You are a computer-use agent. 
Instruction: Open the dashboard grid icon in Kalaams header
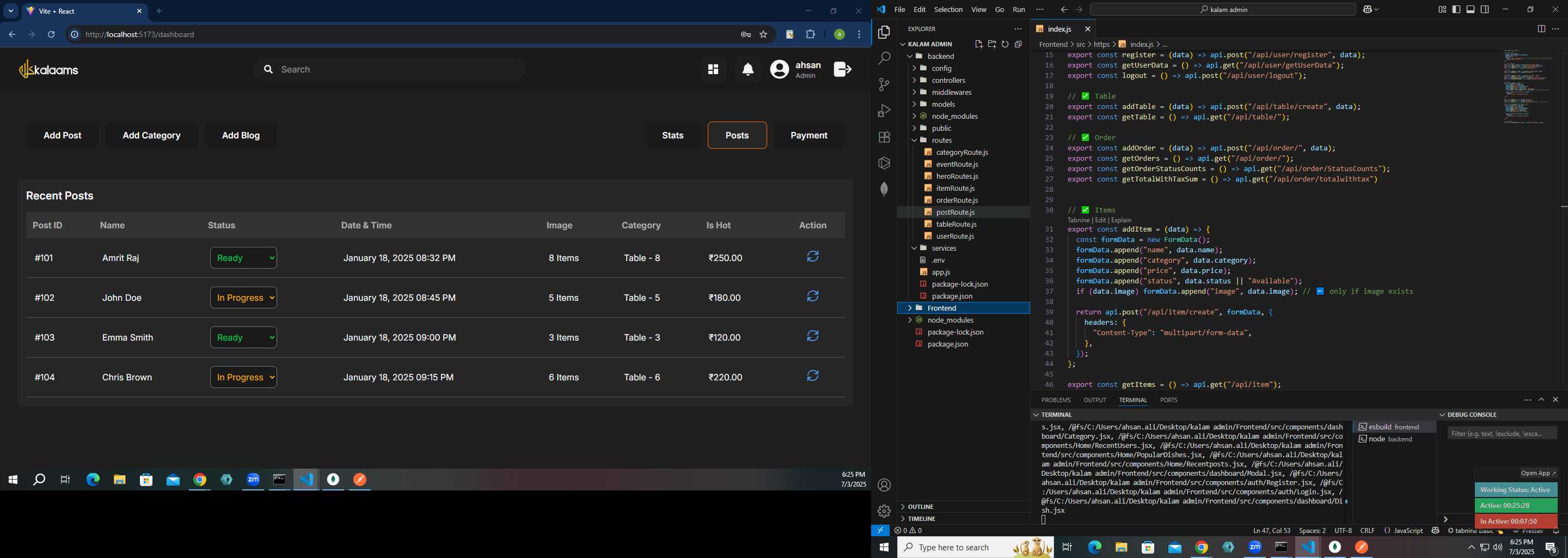click(713, 69)
